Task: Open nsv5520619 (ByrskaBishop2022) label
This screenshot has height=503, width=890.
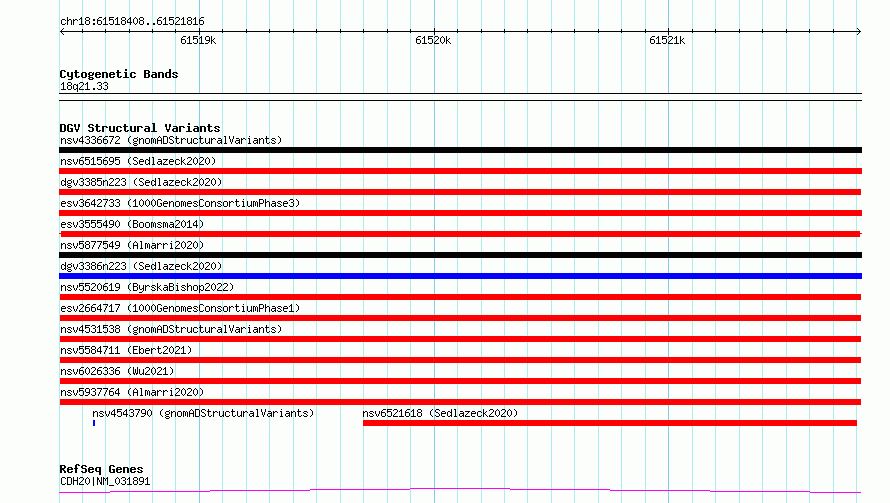Action: click(x=147, y=287)
